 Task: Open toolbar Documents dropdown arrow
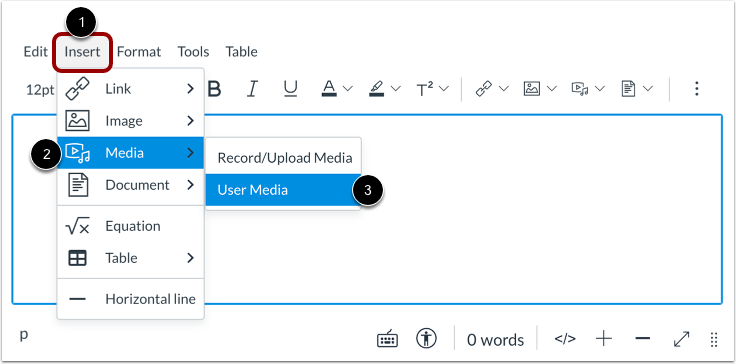point(648,88)
